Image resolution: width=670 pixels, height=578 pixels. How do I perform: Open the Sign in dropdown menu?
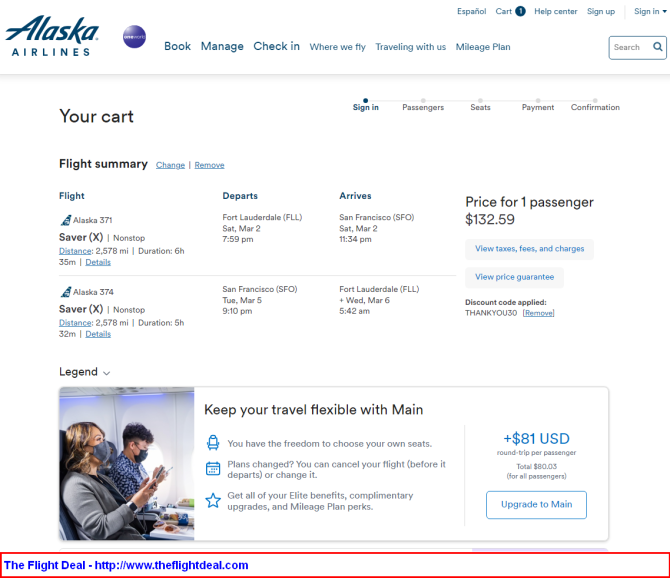(x=650, y=12)
